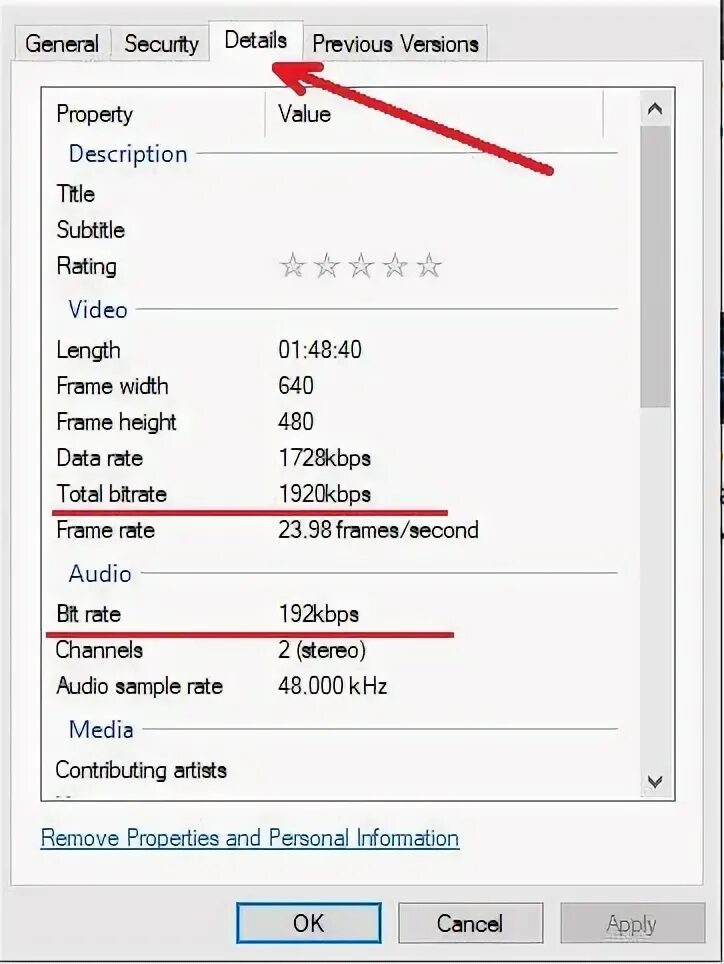The height and width of the screenshot is (964, 724).
Task: Click the vertical scrollbar thumb
Action: tap(655, 267)
